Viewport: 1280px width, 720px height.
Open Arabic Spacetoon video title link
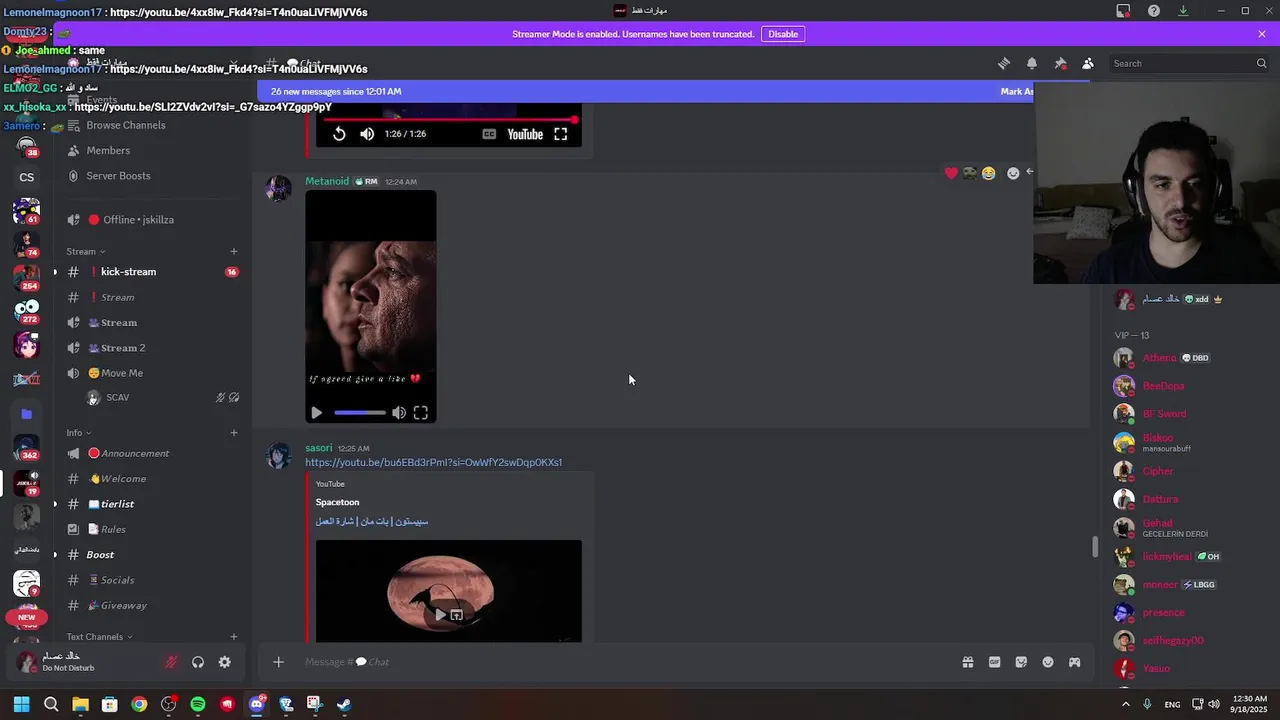372,521
